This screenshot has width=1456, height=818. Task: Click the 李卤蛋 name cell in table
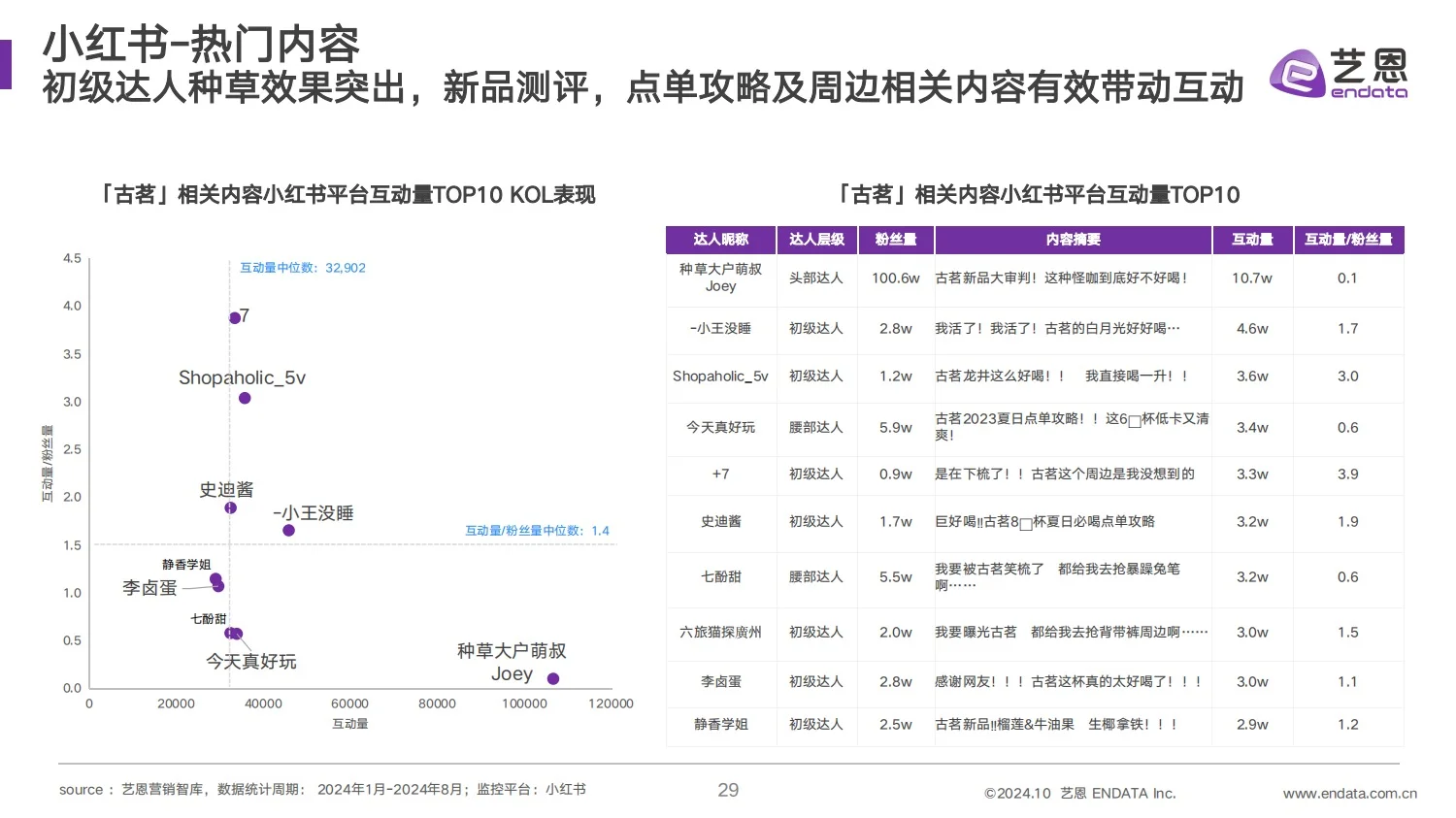click(720, 681)
